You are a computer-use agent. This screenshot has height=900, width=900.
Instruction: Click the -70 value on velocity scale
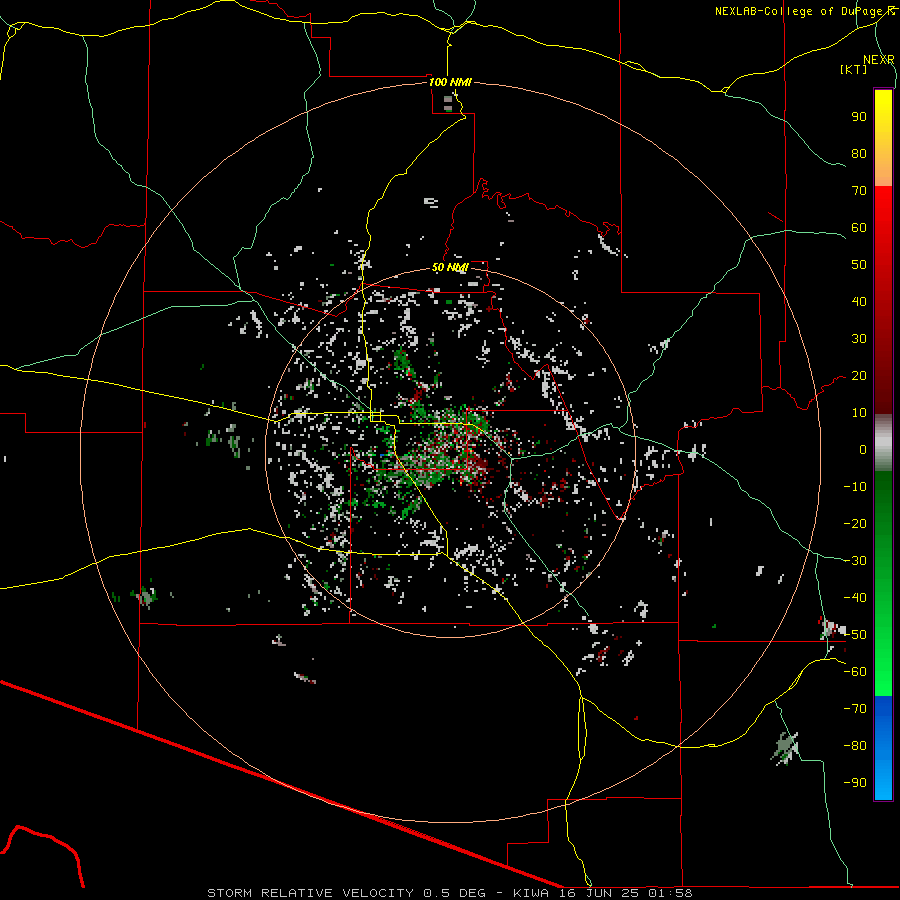coord(855,709)
